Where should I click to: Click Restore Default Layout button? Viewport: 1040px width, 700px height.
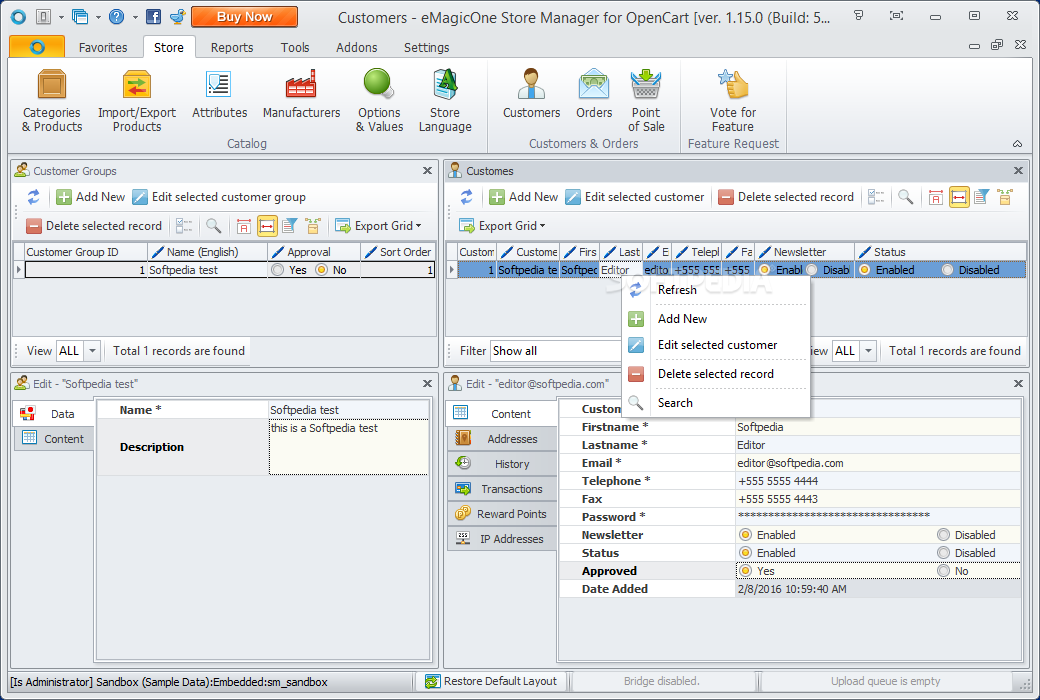pos(493,681)
